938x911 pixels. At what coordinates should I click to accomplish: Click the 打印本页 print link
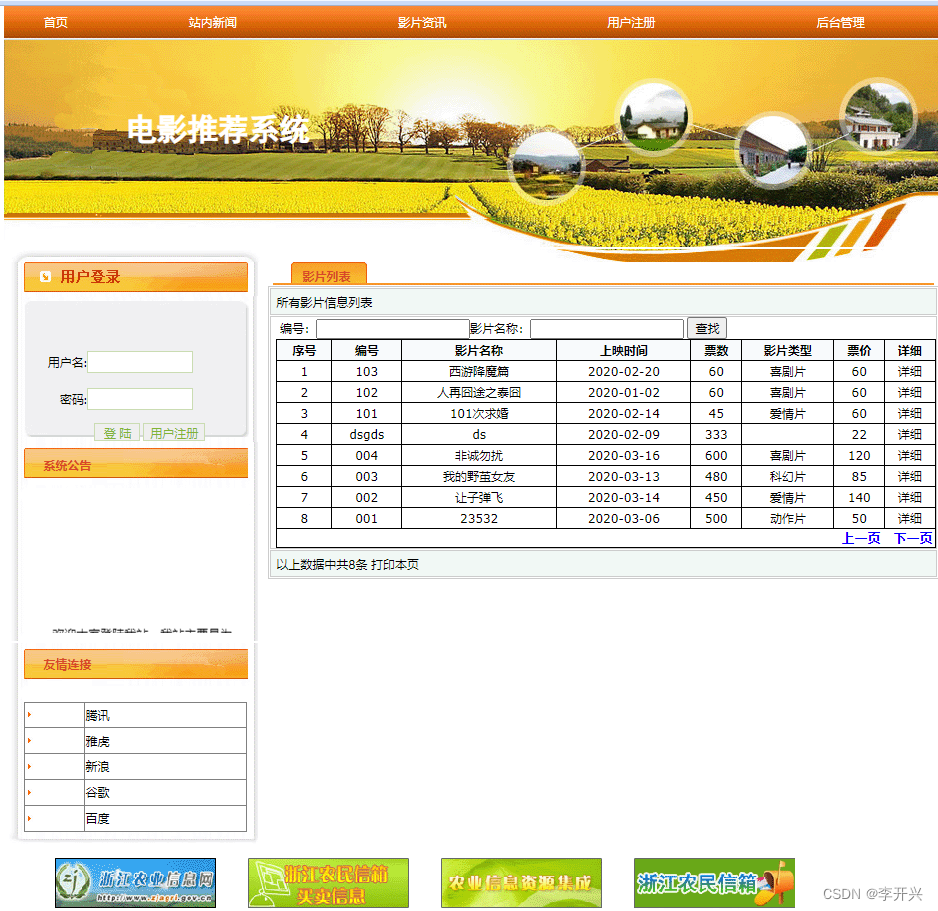point(395,564)
